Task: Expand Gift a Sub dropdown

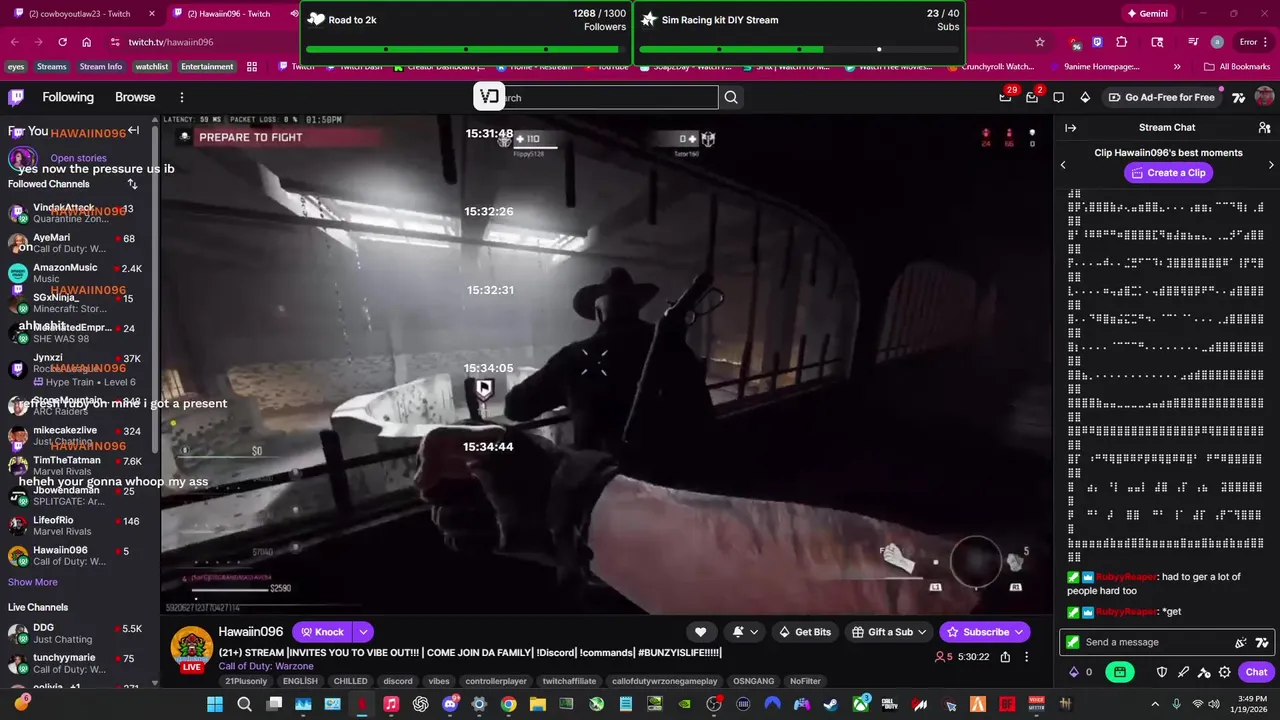Action: pos(922,632)
